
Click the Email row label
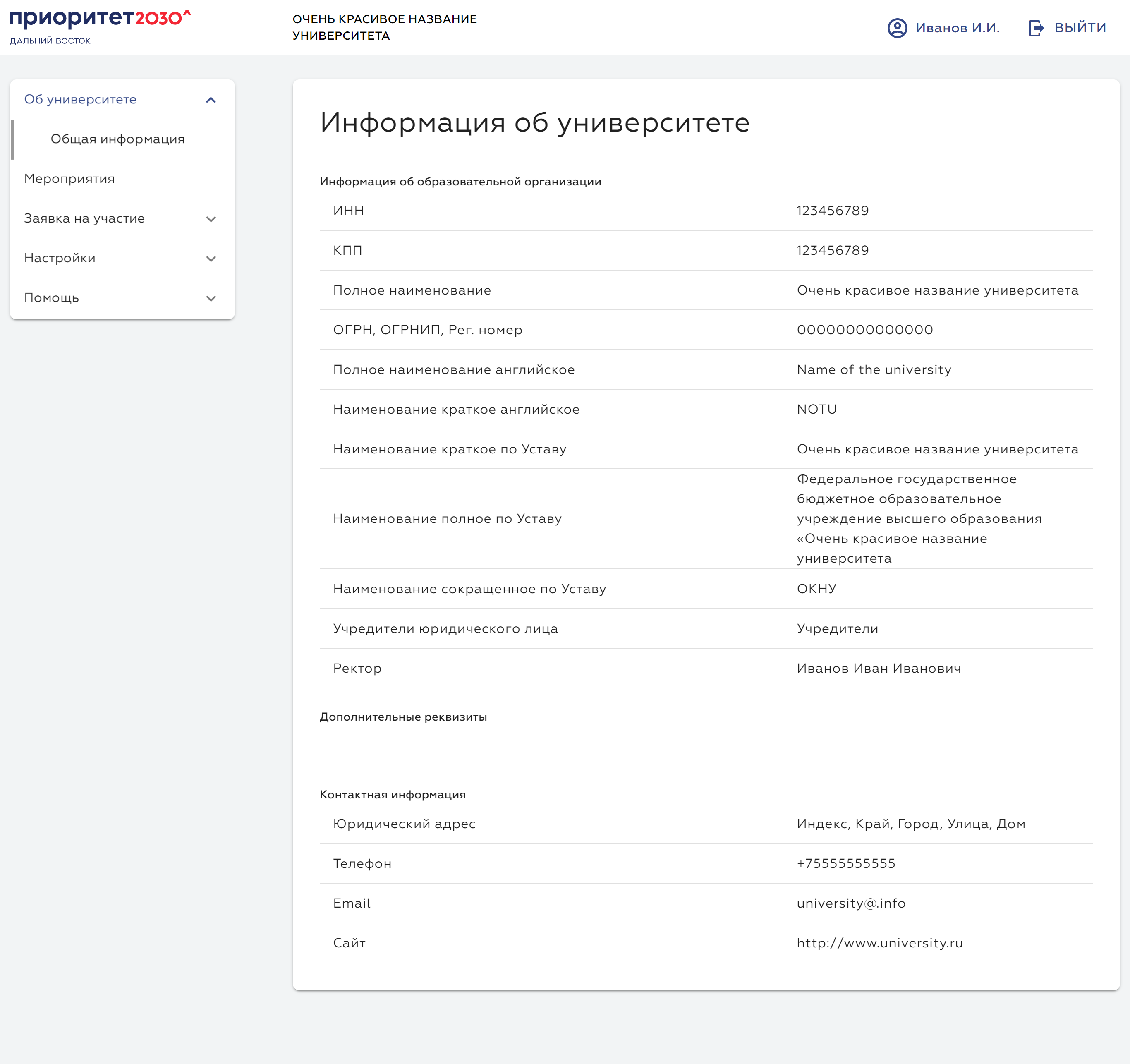(351, 903)
